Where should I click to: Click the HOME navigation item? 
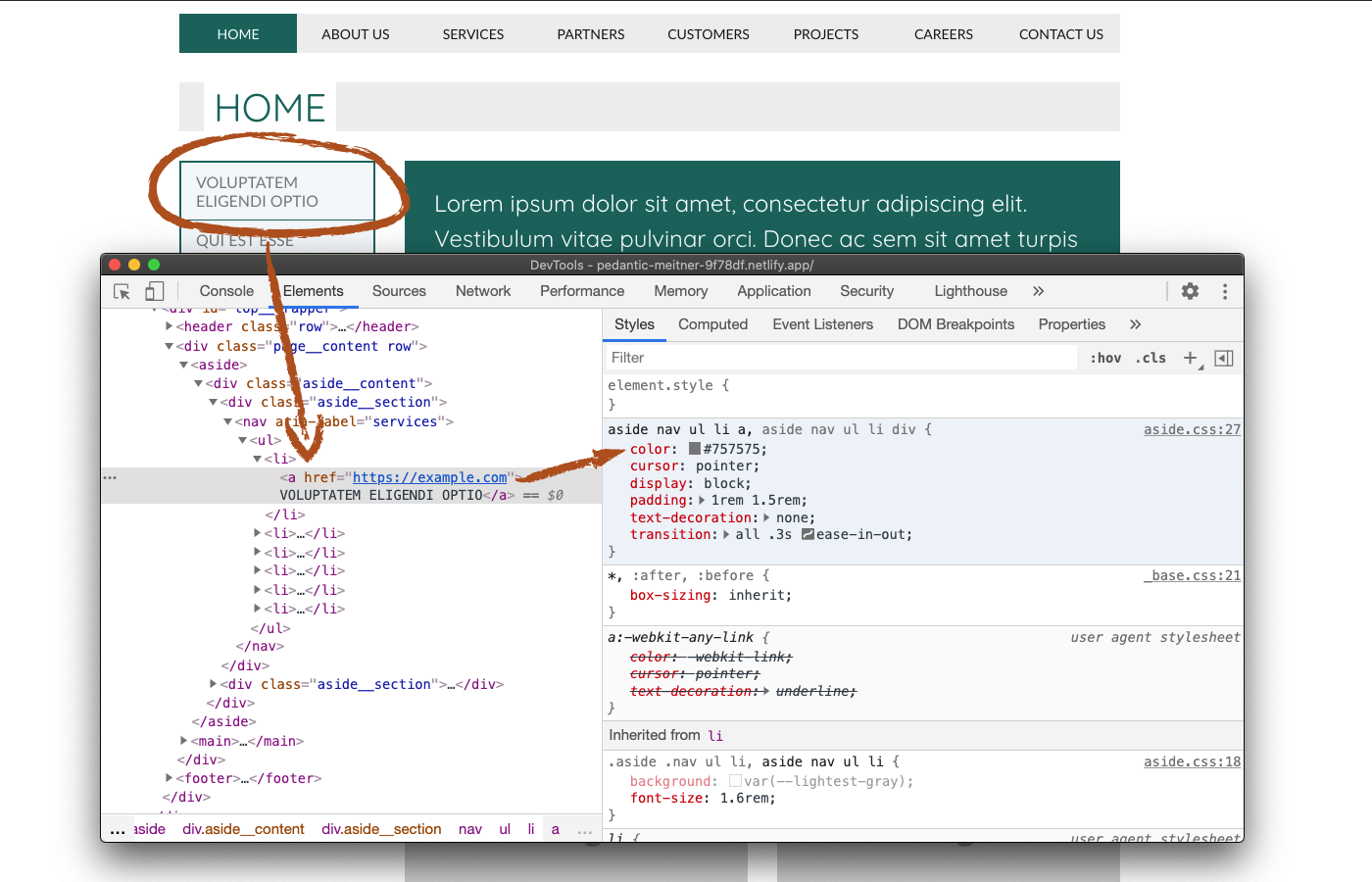[x=238, y=33]
